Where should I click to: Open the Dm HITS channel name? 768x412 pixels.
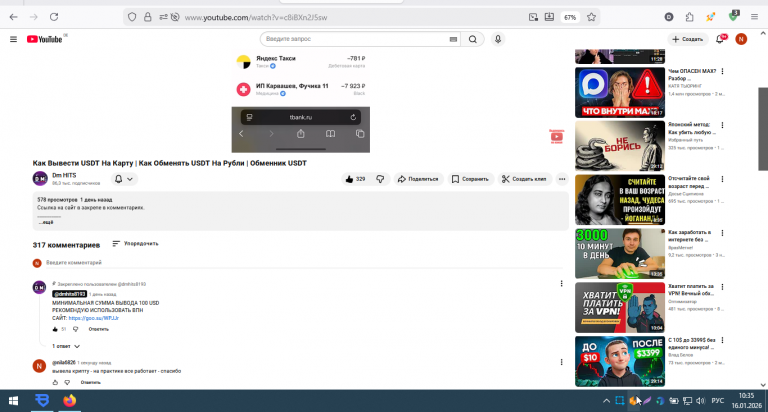click(64, 175)
